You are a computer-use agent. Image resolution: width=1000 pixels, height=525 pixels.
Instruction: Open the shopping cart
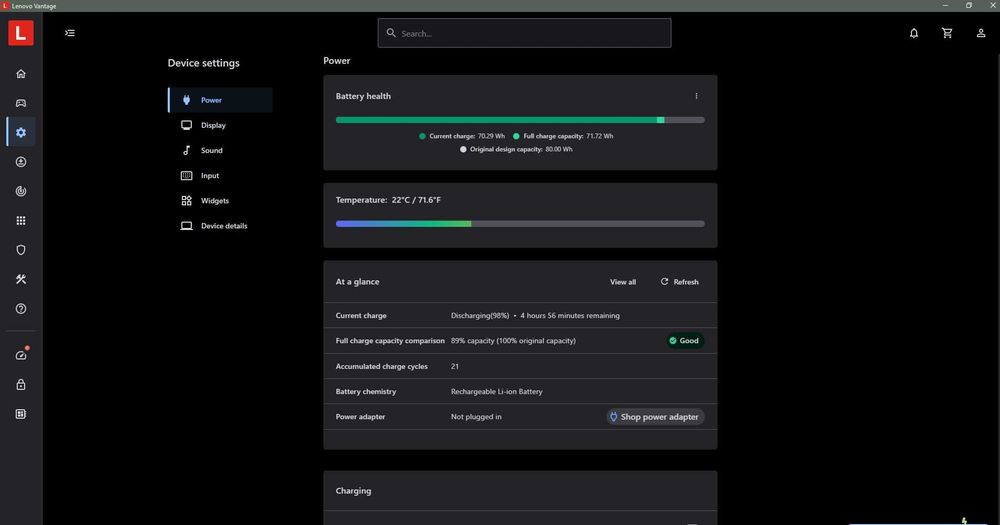[947, 33]
